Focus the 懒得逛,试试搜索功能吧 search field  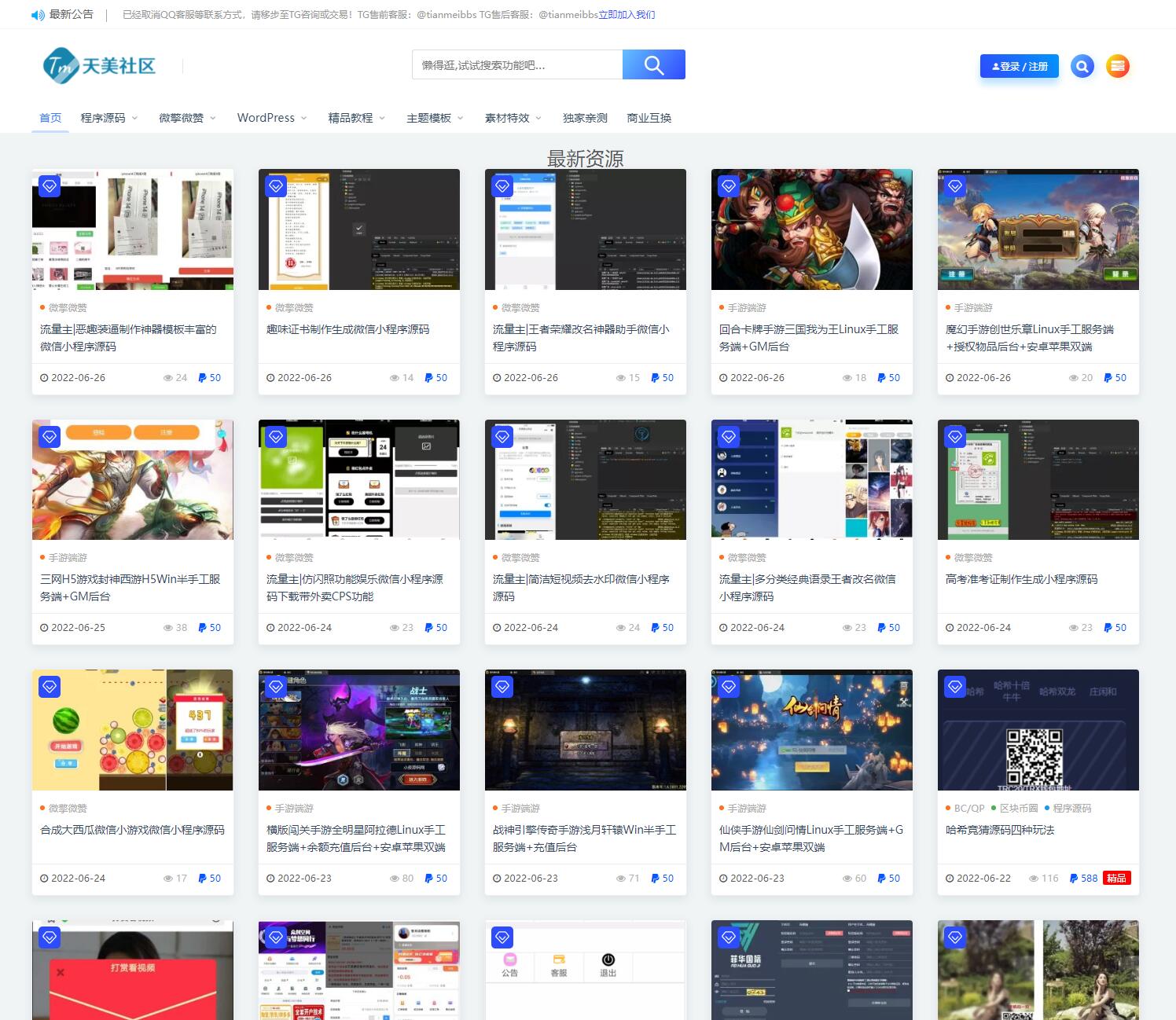[517, 64]
